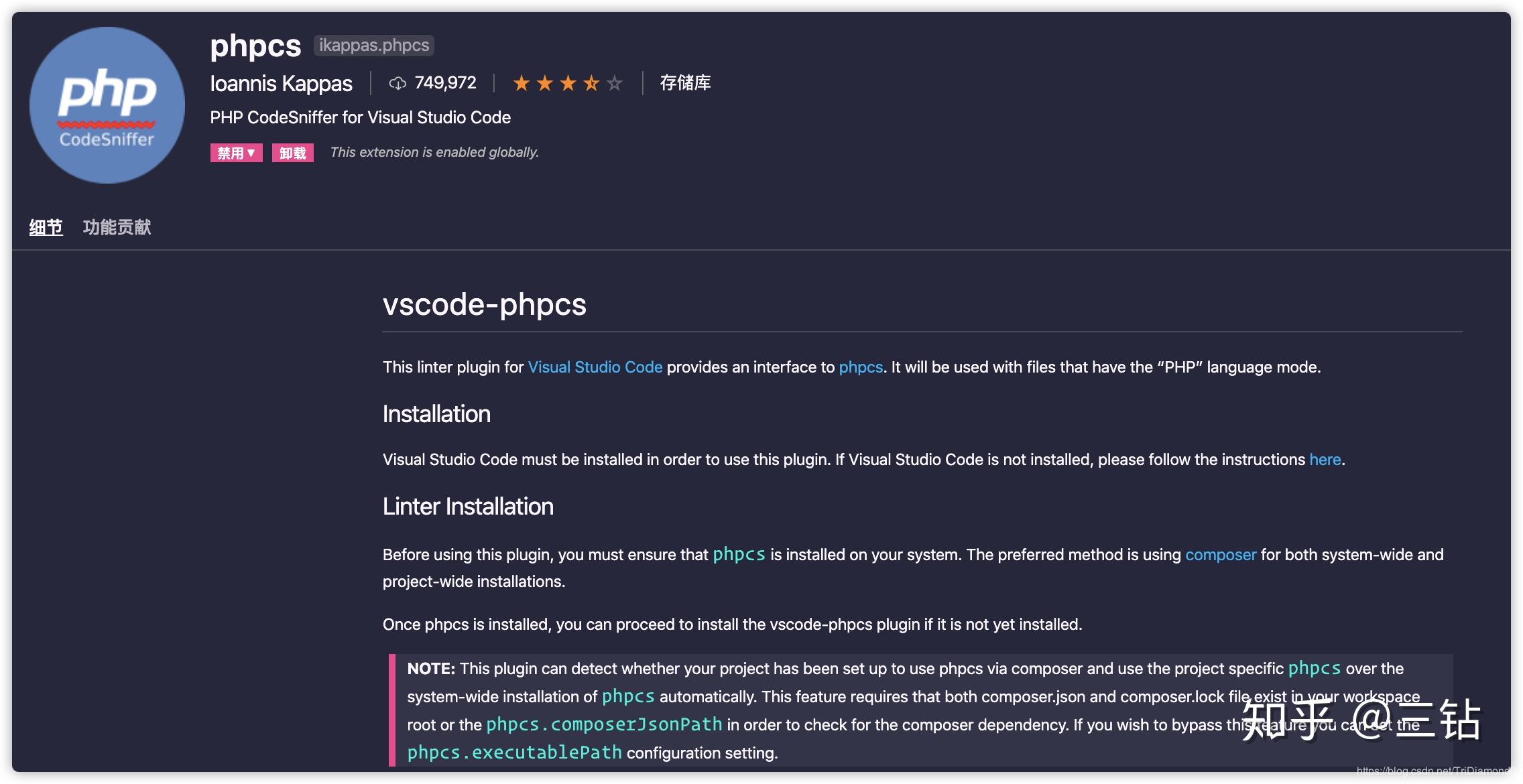Click the download count cloud icon
This screenshot has width=1523, height=784.
(398, 82)
